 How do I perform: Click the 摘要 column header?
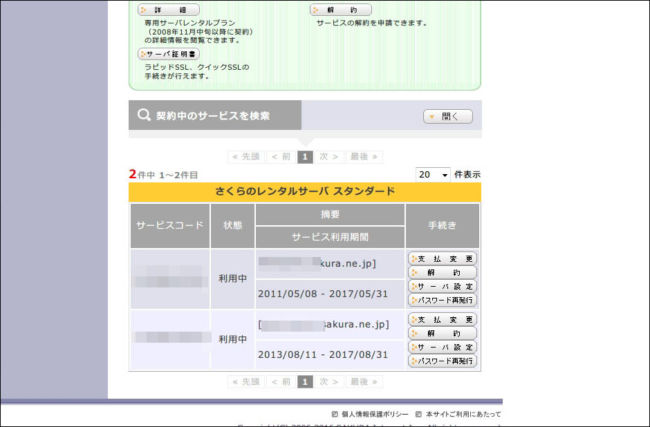tap(330, 214)
